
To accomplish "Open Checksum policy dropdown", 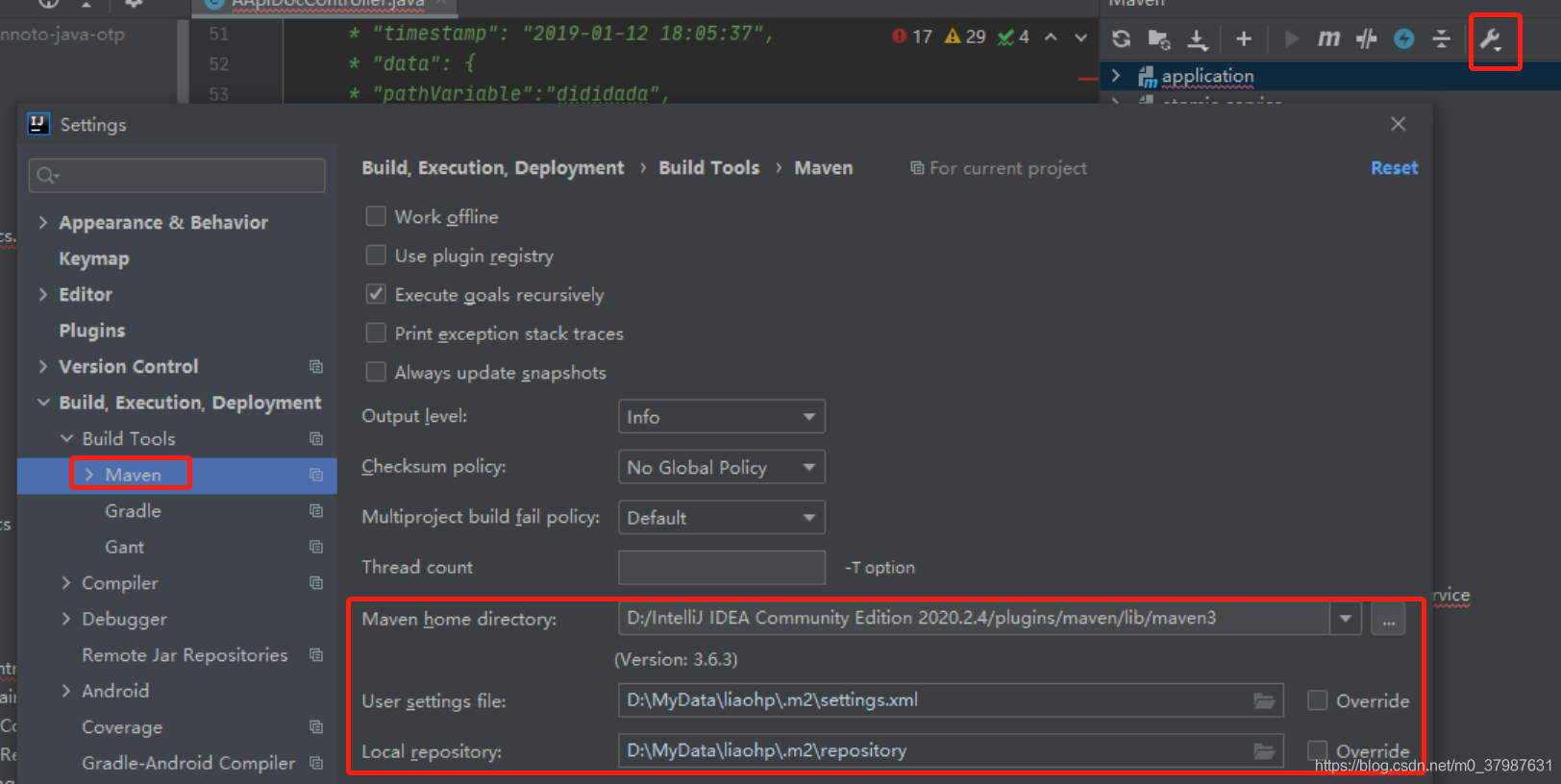I will point(721,467).
